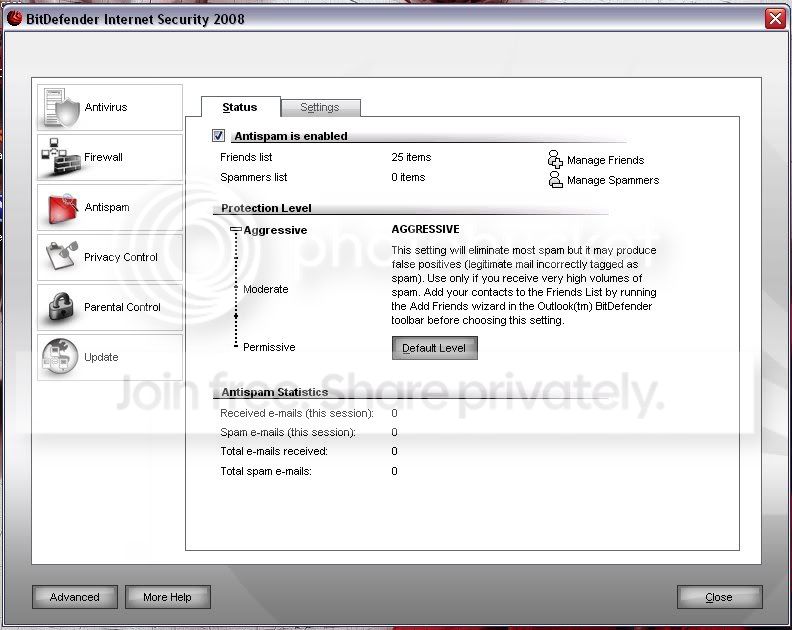This screenshot has width=792, height=630.
Task: Open More Help
Action: (x=167, y=597)
